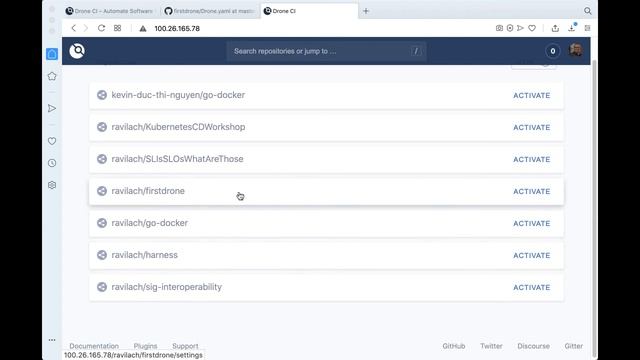This screenshot has height=360, width=640.
Task: Focus the Search repositories input field
Action: coord(326,51)
